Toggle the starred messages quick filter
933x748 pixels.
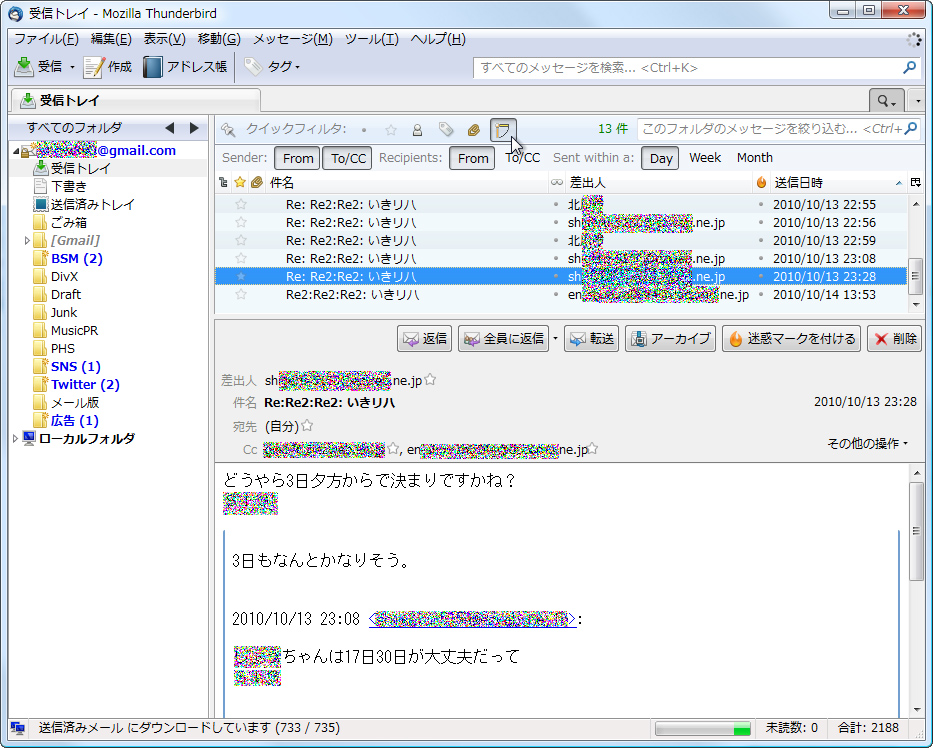(x=389, y=130)
